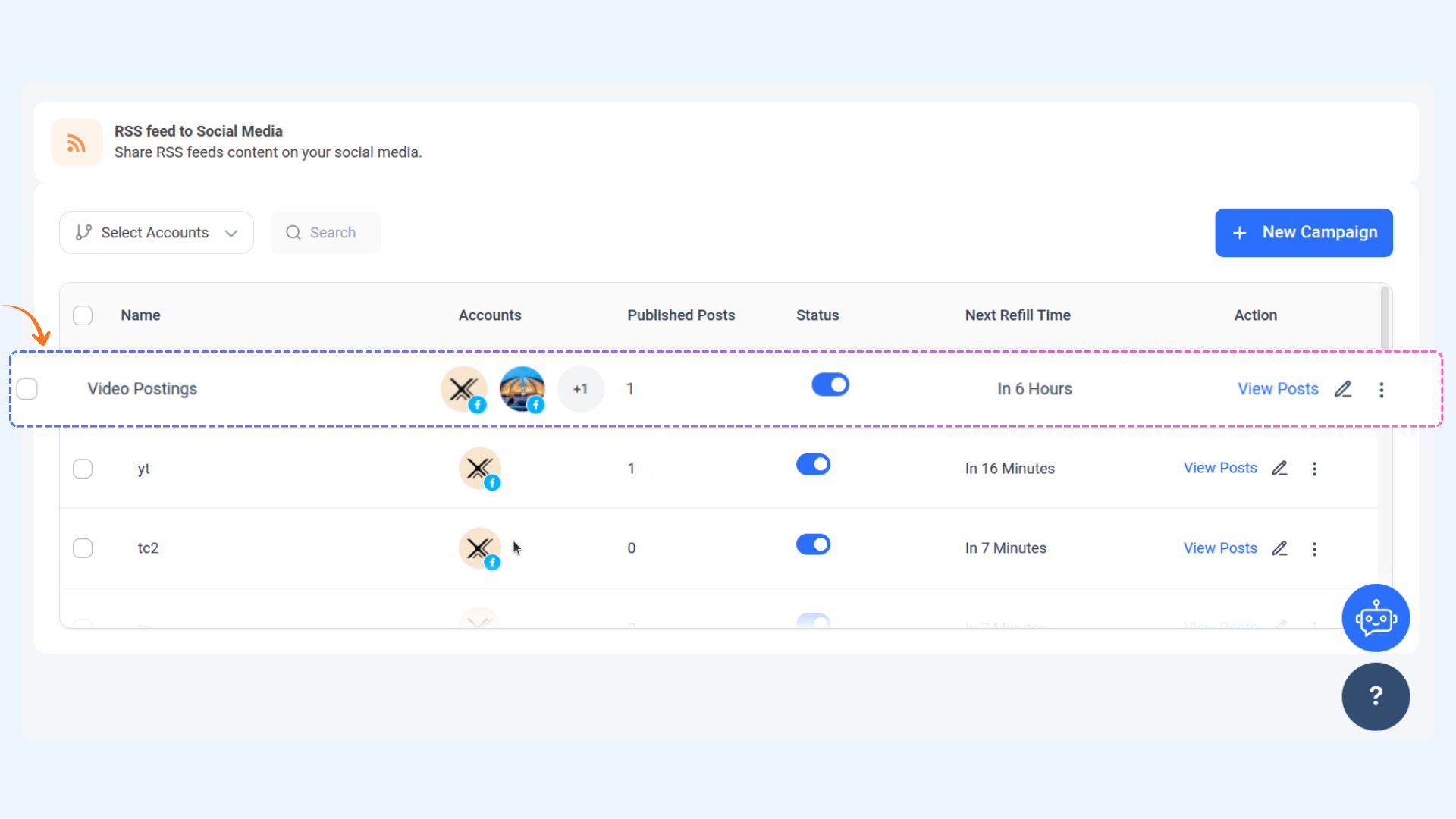Tick the checkbox for yt row

[x=83, y=469]
